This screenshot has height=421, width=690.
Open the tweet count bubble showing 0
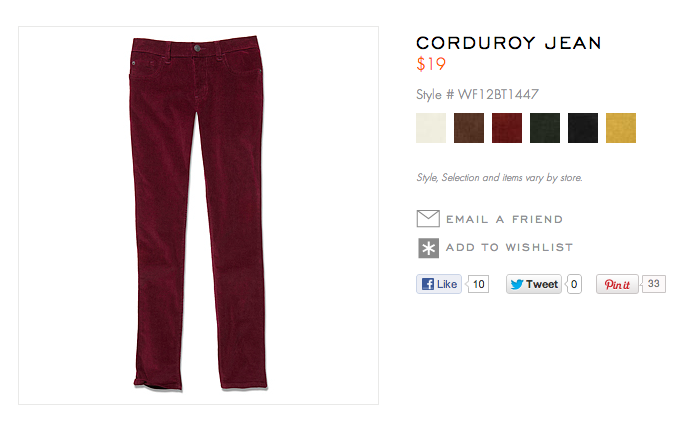(x=574, y=284)
